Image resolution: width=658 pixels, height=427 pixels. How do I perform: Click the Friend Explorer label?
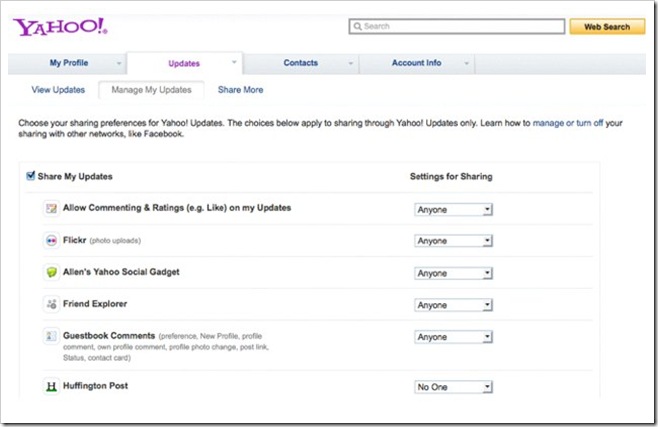click(x=95, y=304)
